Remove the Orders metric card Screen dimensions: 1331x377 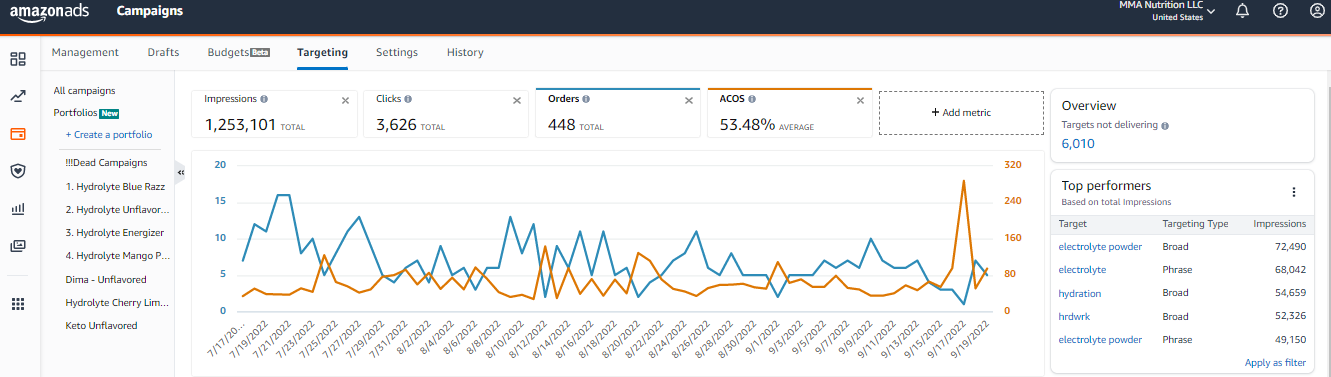tap(689, 100)
